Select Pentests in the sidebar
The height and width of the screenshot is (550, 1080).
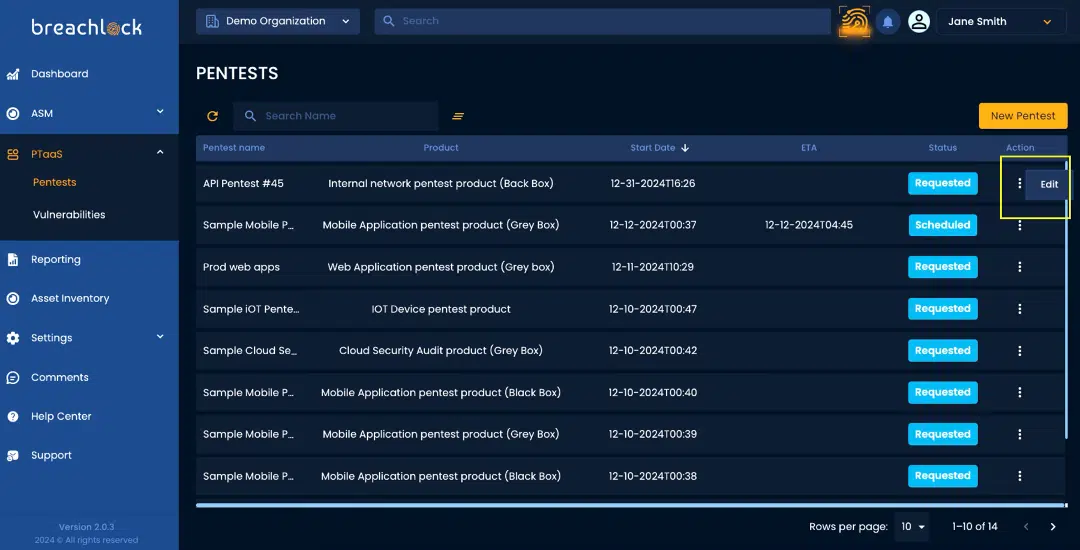coord(54,182)
